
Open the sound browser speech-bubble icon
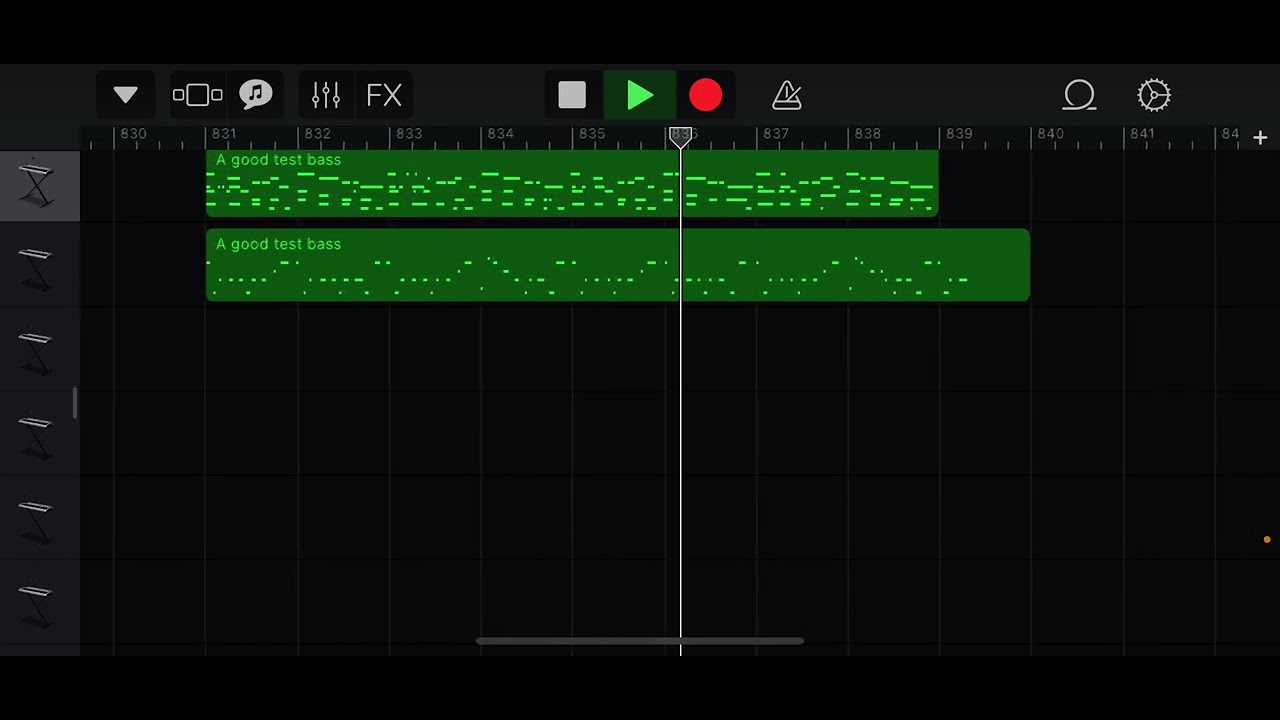click(x=256, y=95)
